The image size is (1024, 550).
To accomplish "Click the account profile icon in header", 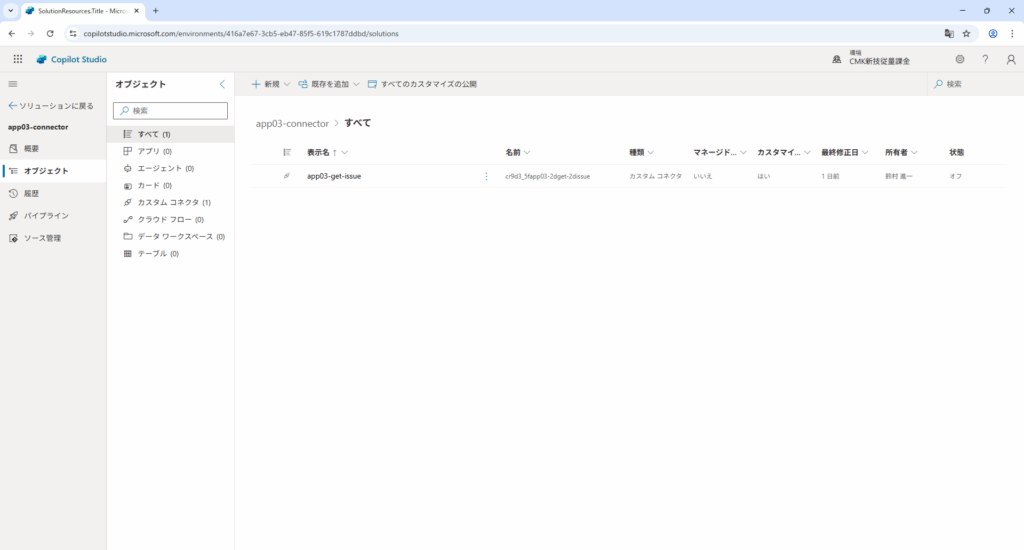I will pos(1010,59).
